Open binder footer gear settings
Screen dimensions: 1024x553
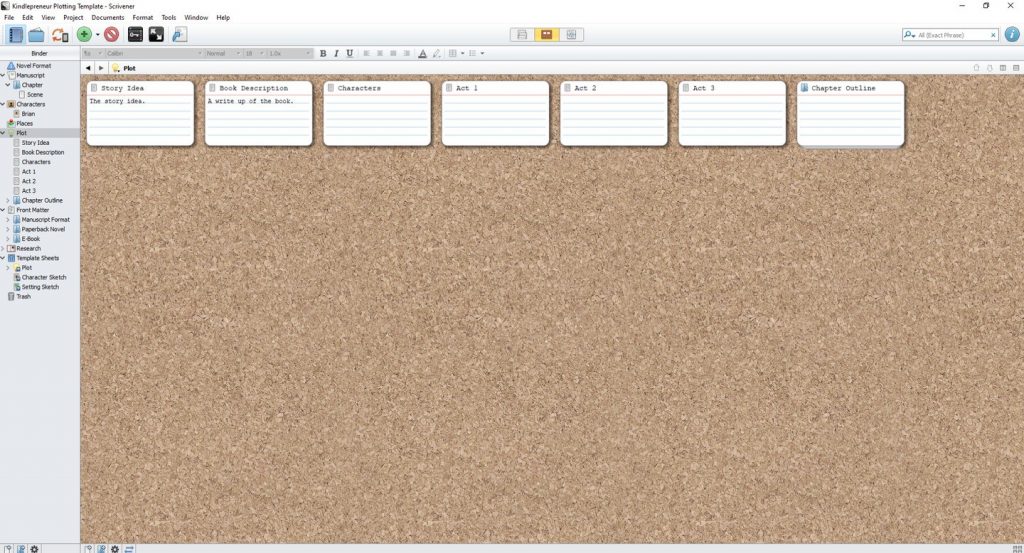35,549
